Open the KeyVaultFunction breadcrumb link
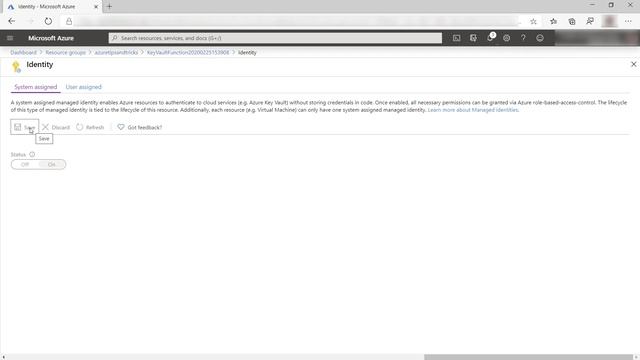The image size is (640, 360). pos(188,53)
